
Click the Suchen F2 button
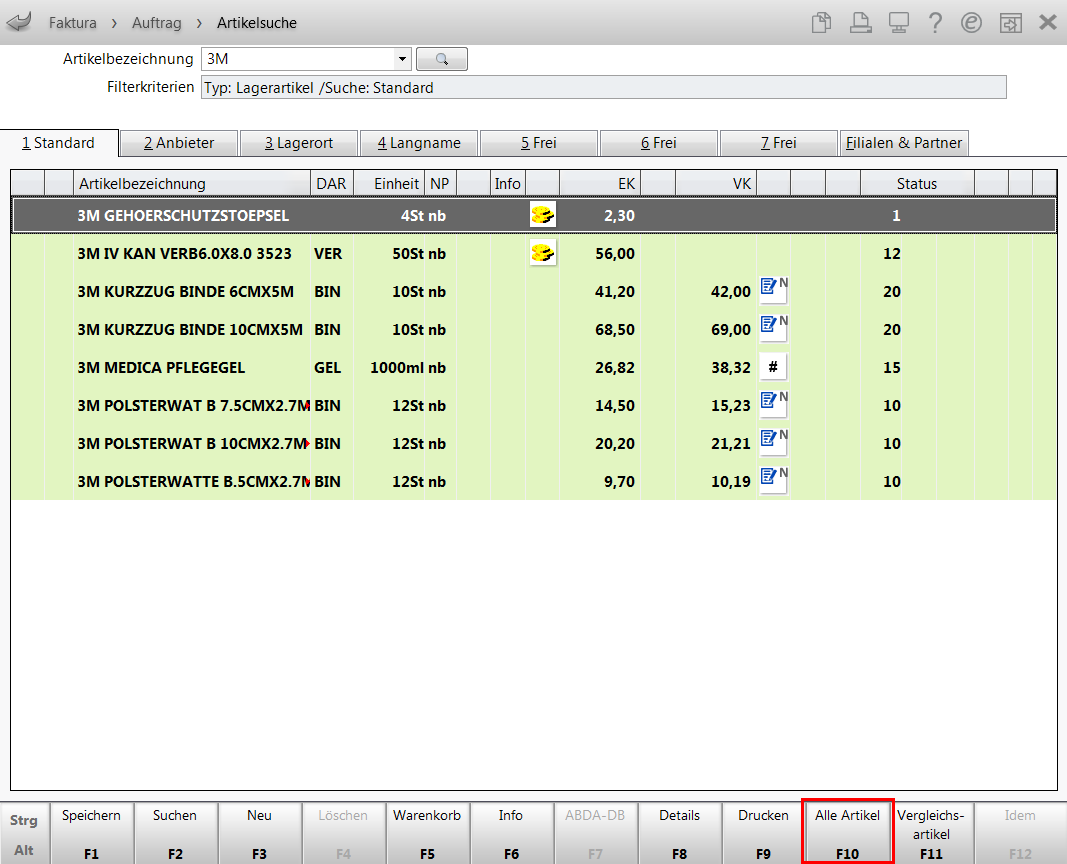(x=176, y=834)
